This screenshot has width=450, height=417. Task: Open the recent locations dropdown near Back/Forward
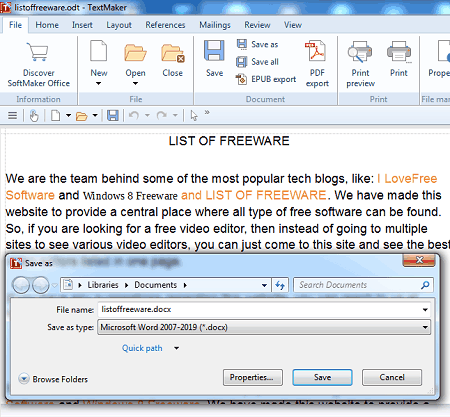(54, 285)
